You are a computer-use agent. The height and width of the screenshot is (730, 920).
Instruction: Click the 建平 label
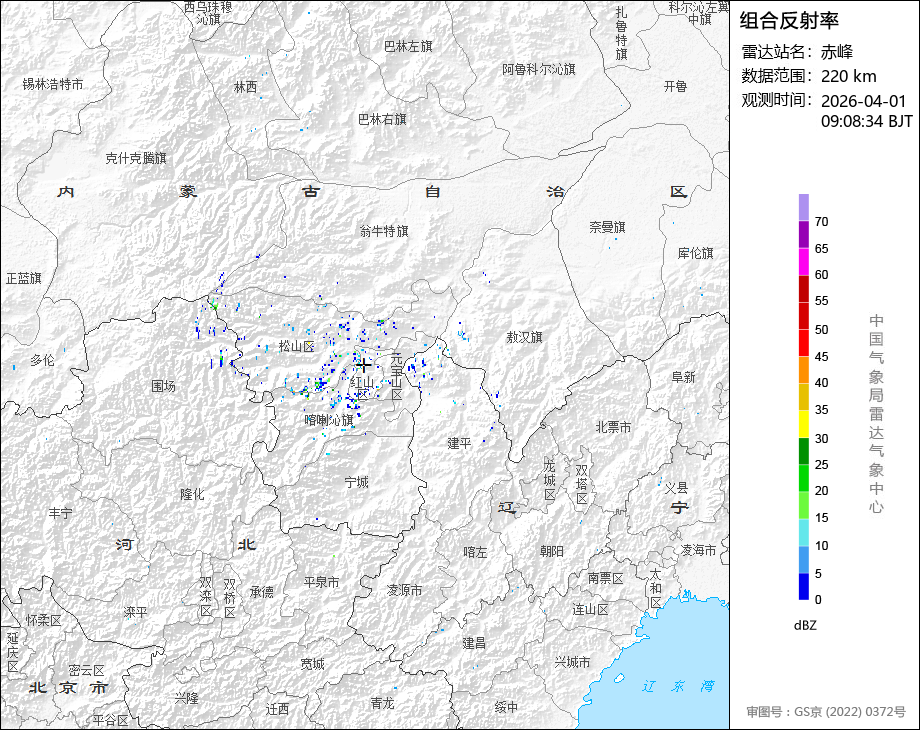pyautogui.click(x=459, y=443)
